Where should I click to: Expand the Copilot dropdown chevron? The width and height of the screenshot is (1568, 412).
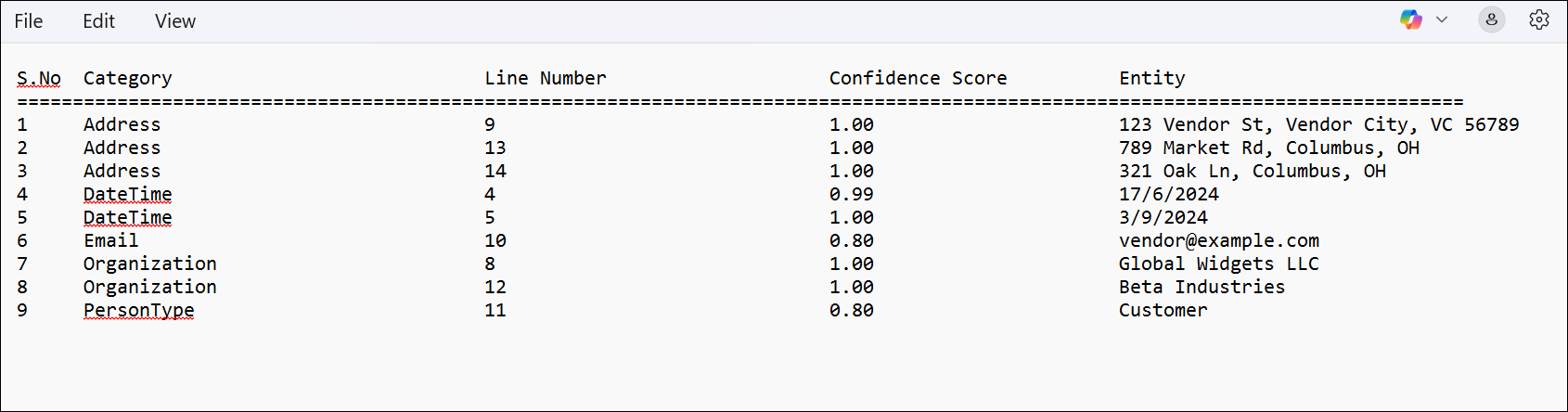click(x=1442, y=20)
